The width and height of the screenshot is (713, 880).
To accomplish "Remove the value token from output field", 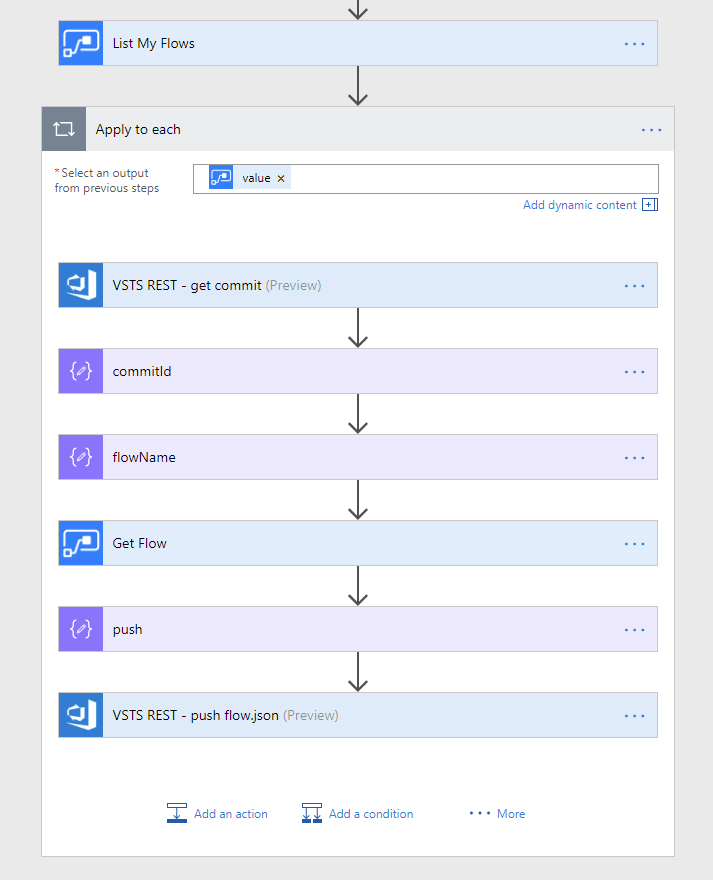I will click(x=281, y=178).
